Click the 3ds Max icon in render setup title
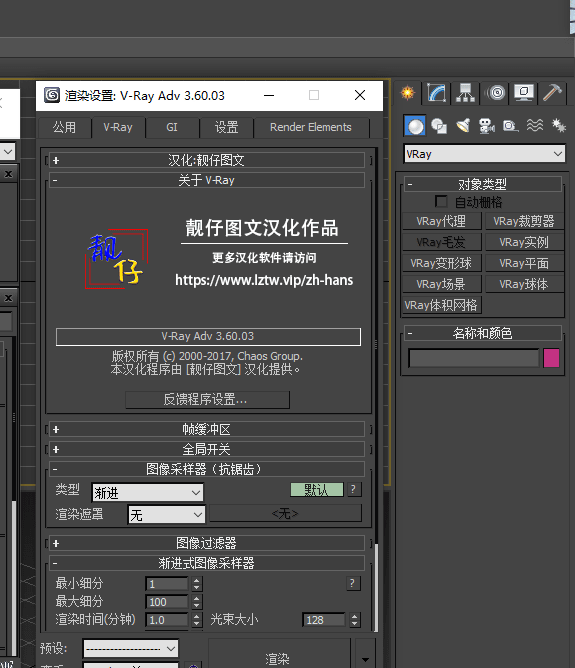This screenshot has width=575, height=668. tap(52, 95)
